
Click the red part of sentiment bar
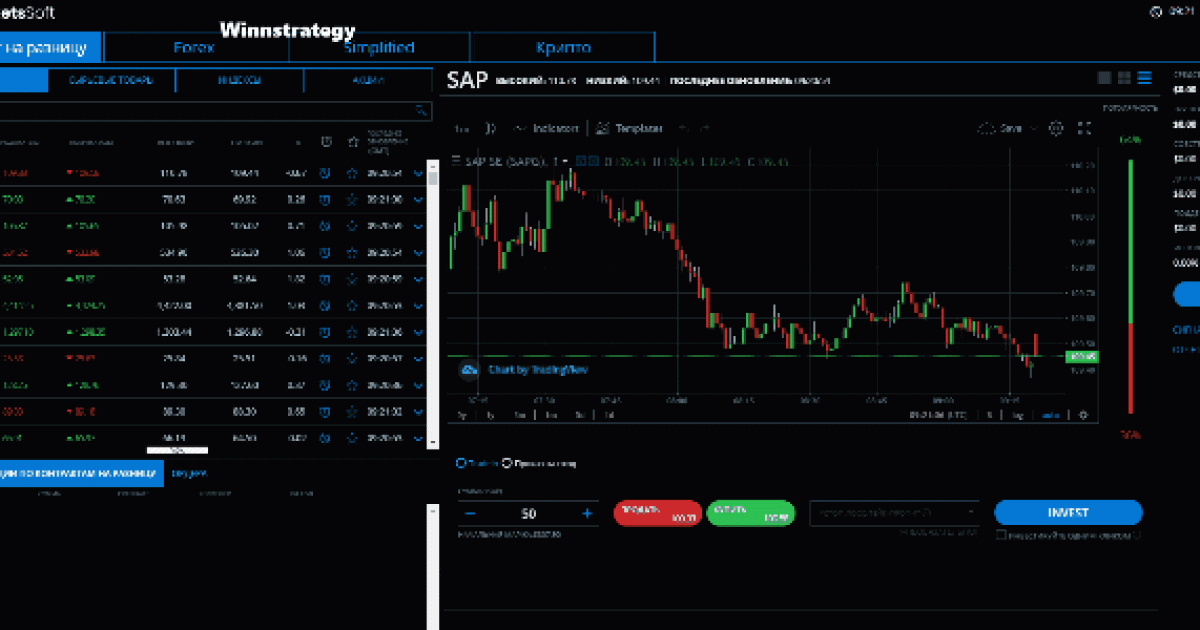1129,368
